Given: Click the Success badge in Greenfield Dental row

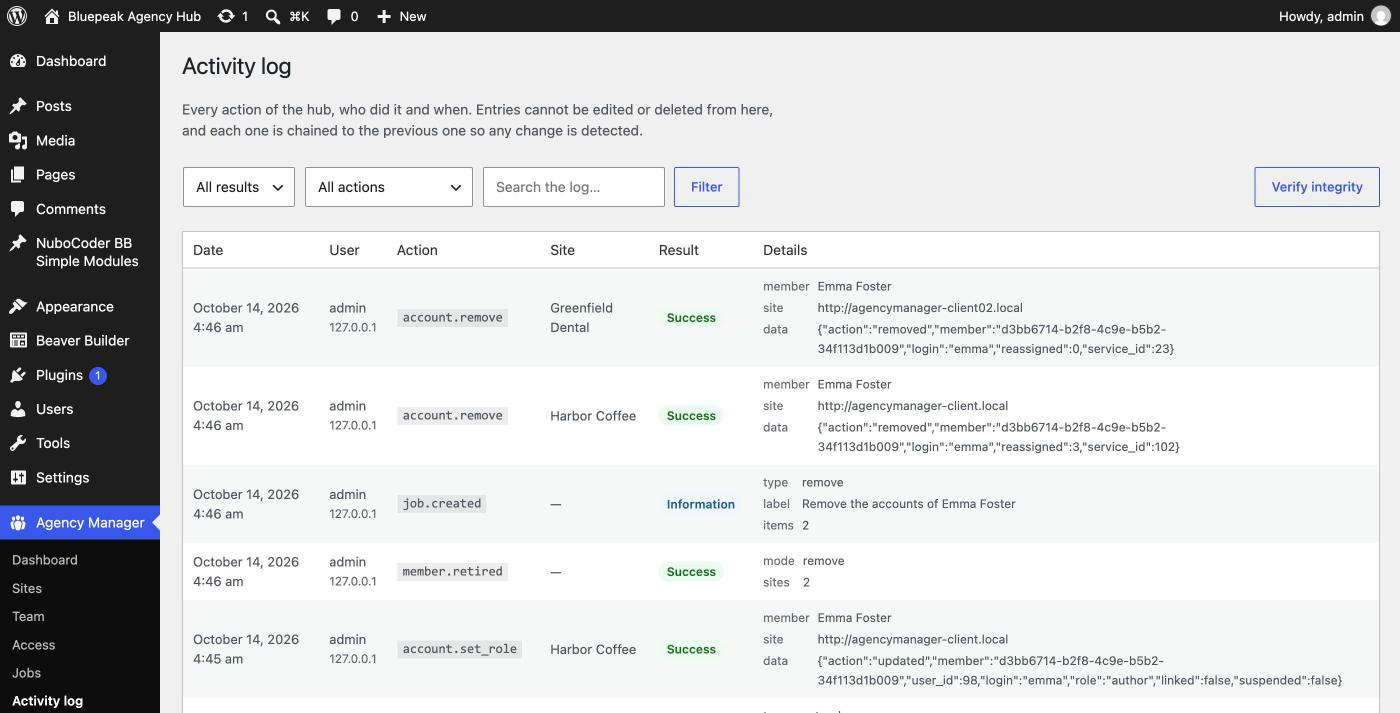Looking at the screenshot, I should click(x=691, y=318).
